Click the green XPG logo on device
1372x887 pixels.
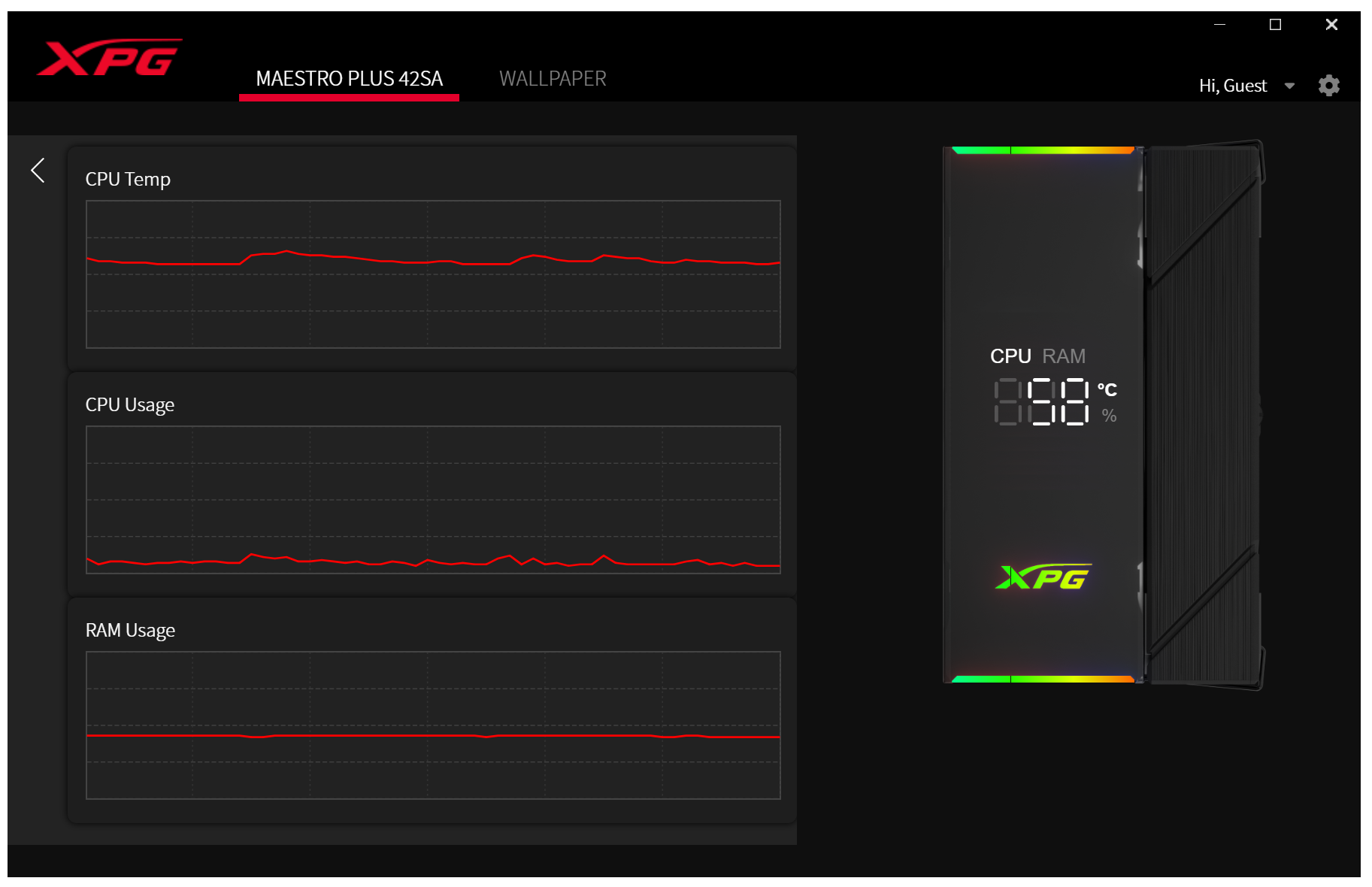click(1043, 577)
